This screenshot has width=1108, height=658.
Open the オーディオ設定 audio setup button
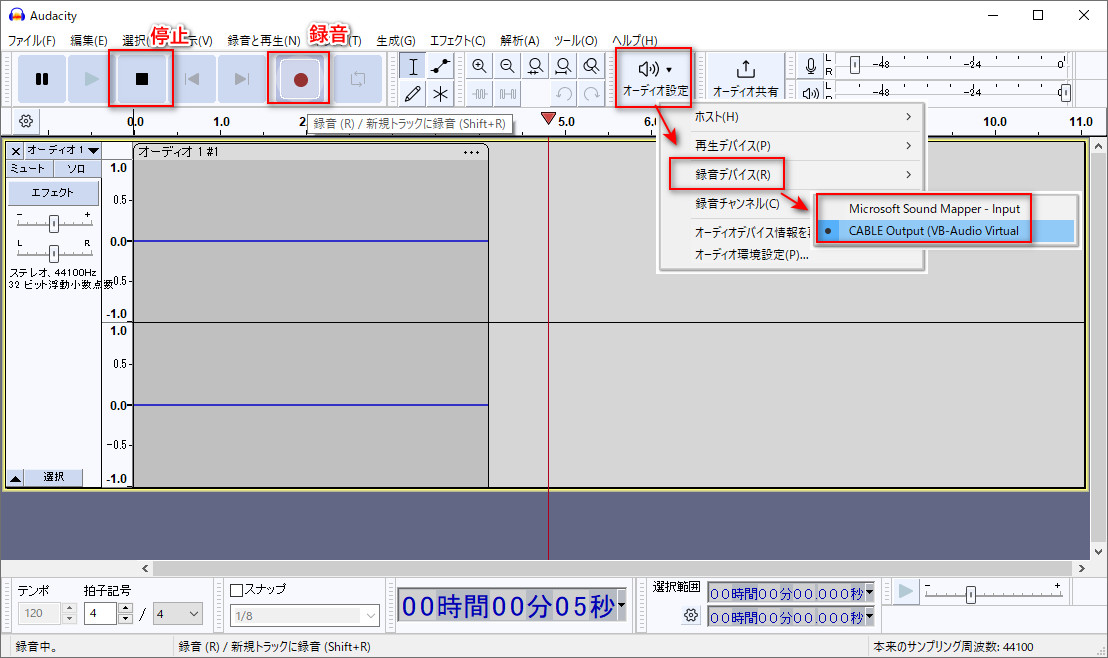[654, 78]
